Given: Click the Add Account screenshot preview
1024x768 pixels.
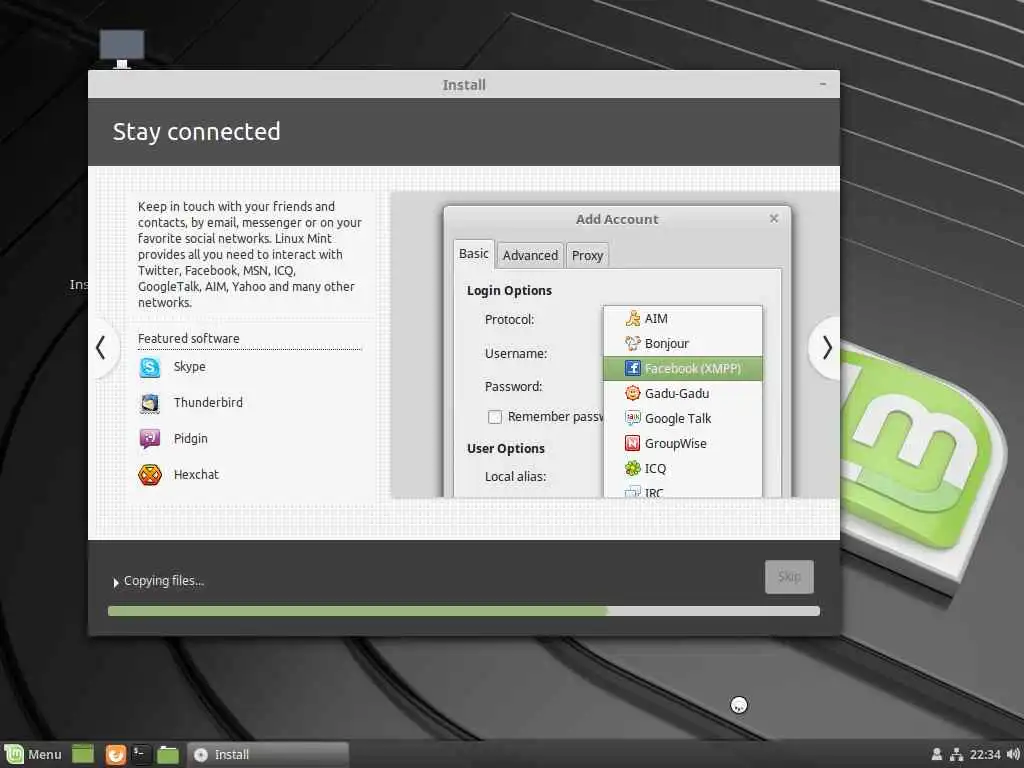Looking at the screenshot, I should click(615, 345).
